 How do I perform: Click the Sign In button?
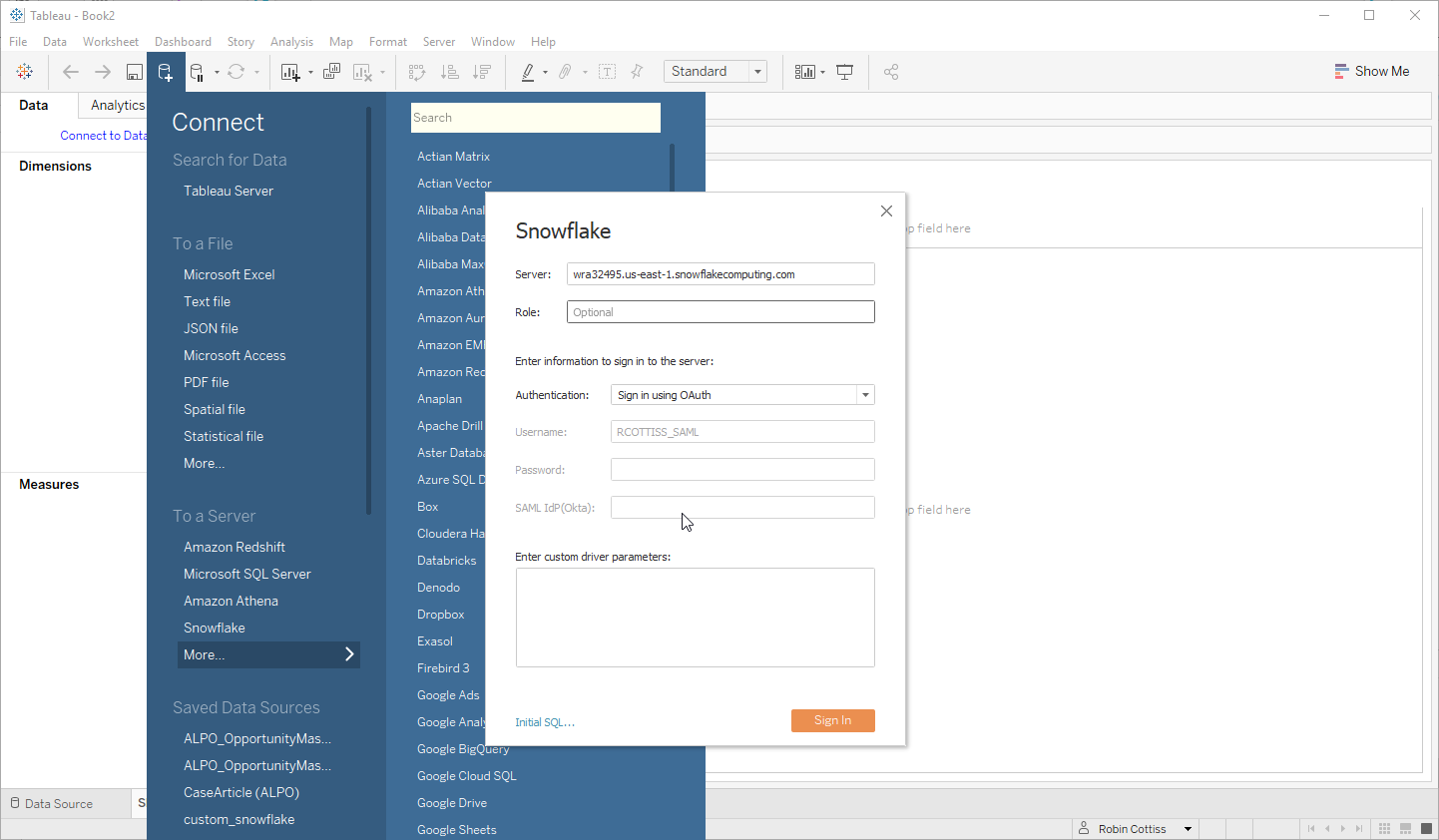[x=832, y=720]
